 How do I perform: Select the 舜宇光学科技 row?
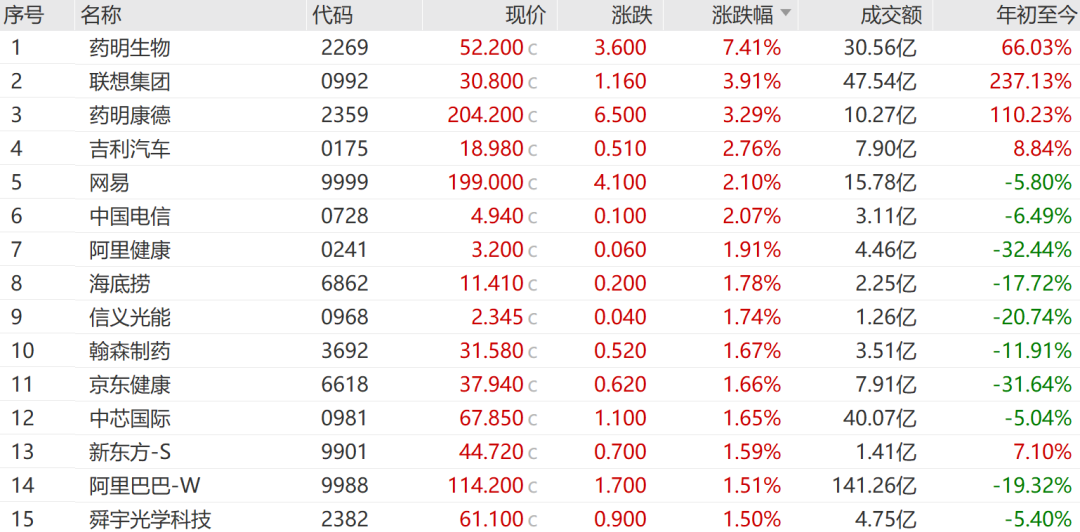(540, 518)
